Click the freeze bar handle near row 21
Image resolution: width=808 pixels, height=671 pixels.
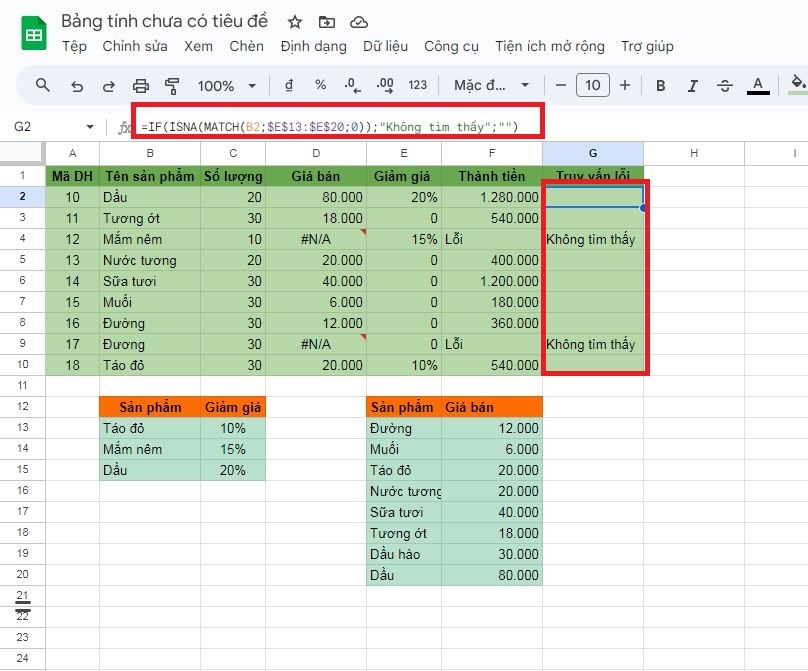(x=23, y=606)
